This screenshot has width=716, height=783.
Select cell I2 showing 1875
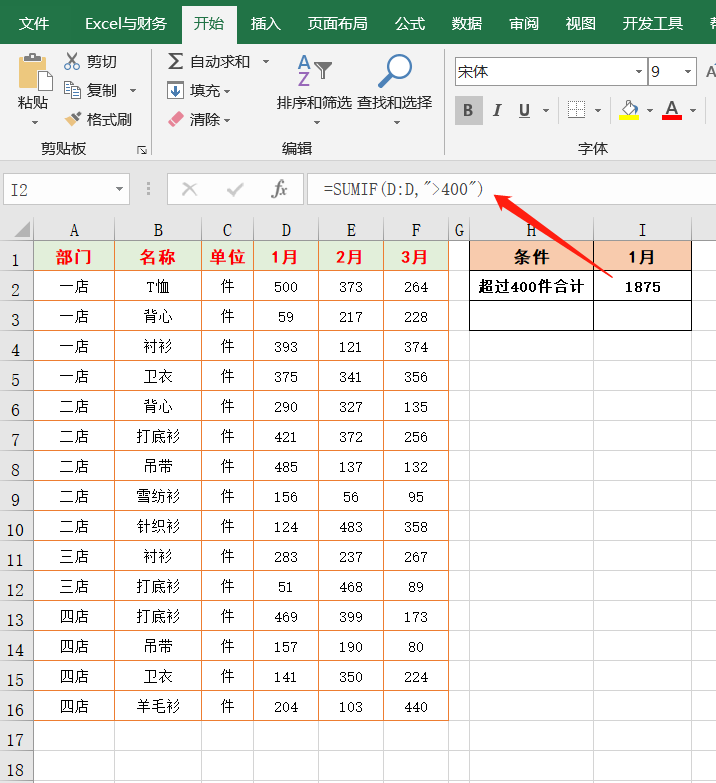641,287
